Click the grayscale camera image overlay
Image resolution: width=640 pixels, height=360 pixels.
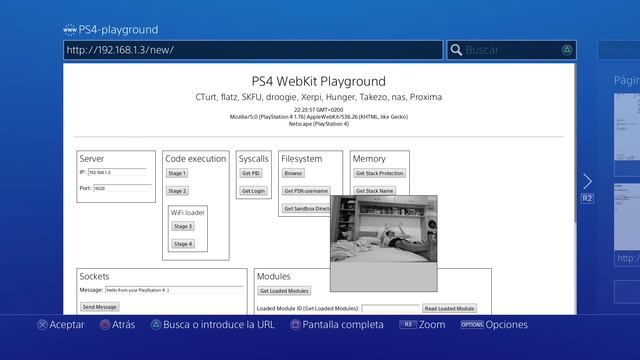[384, 243]
